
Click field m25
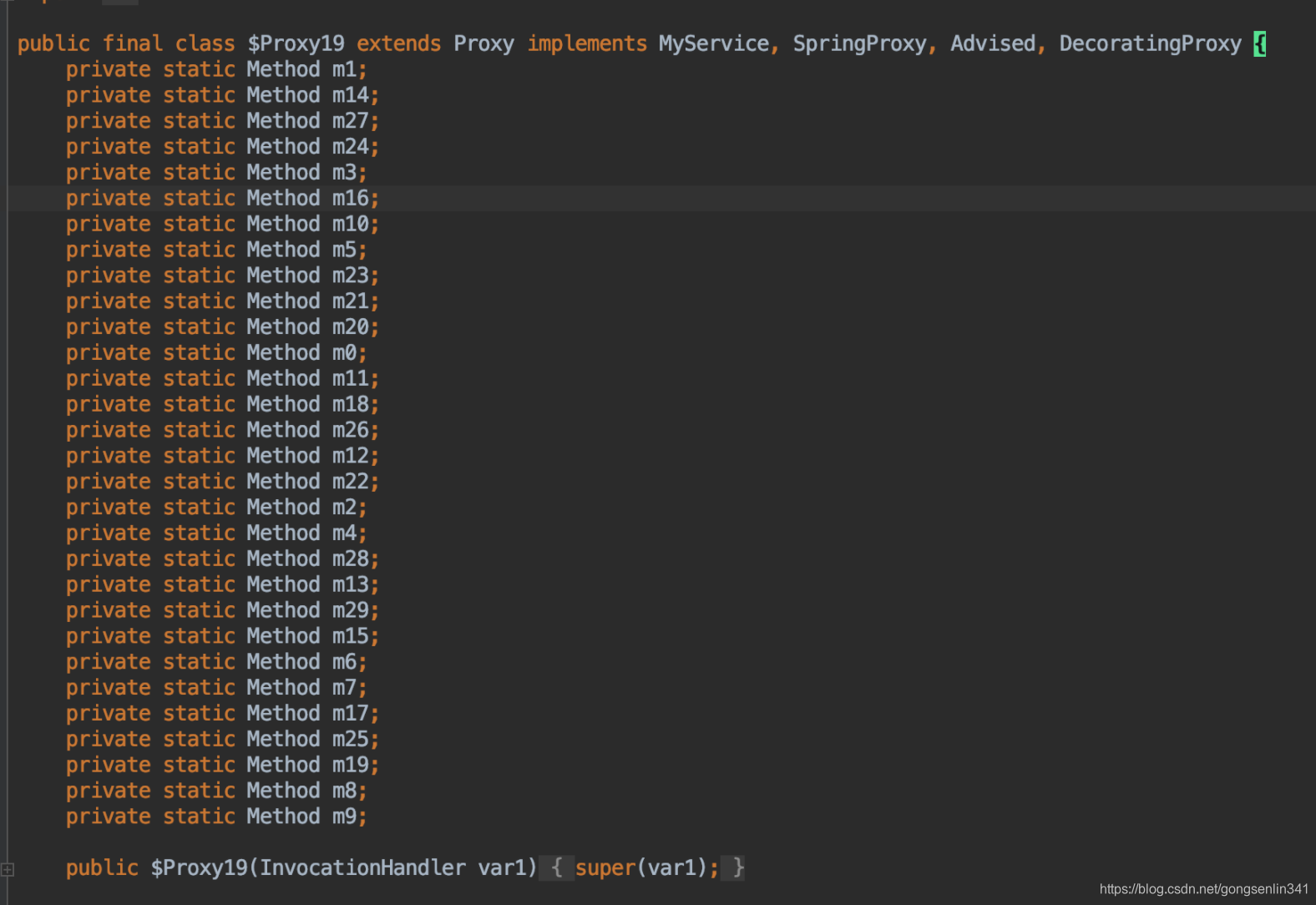point(350,740)
